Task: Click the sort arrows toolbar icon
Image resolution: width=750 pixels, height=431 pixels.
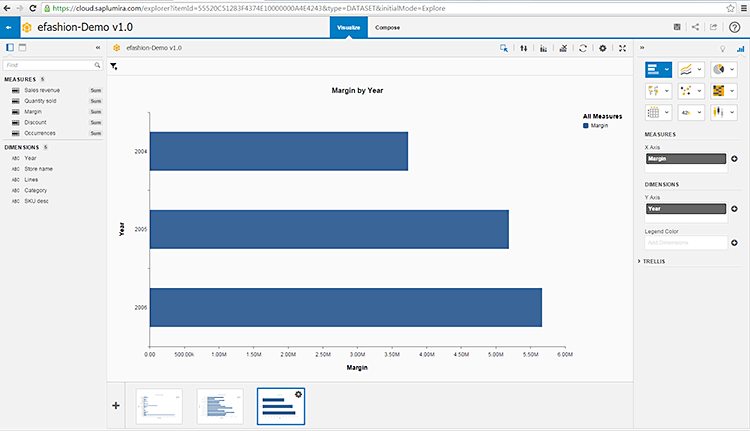Action: coord(523,48)
